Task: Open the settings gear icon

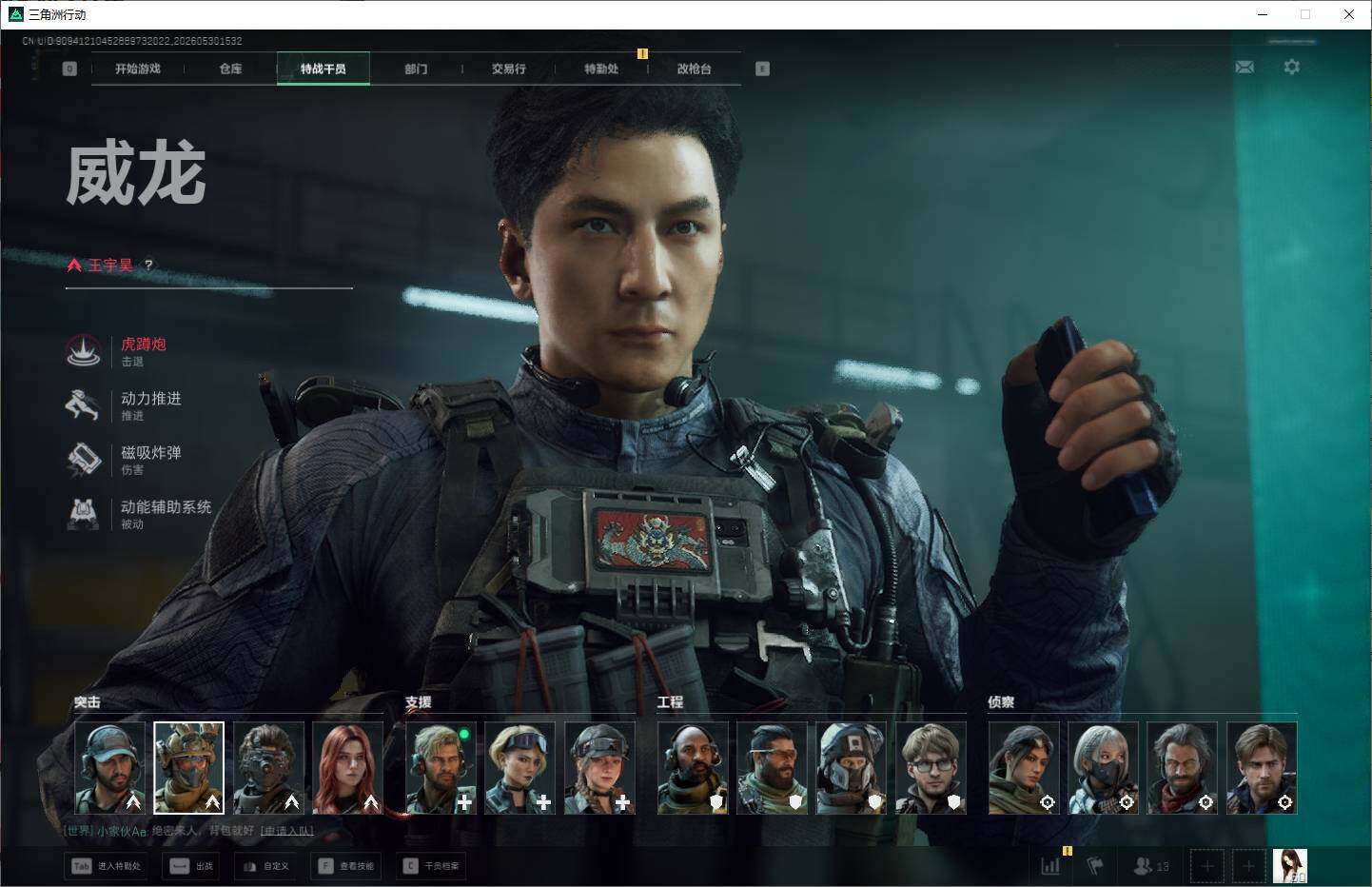Action: point(1291,67)
